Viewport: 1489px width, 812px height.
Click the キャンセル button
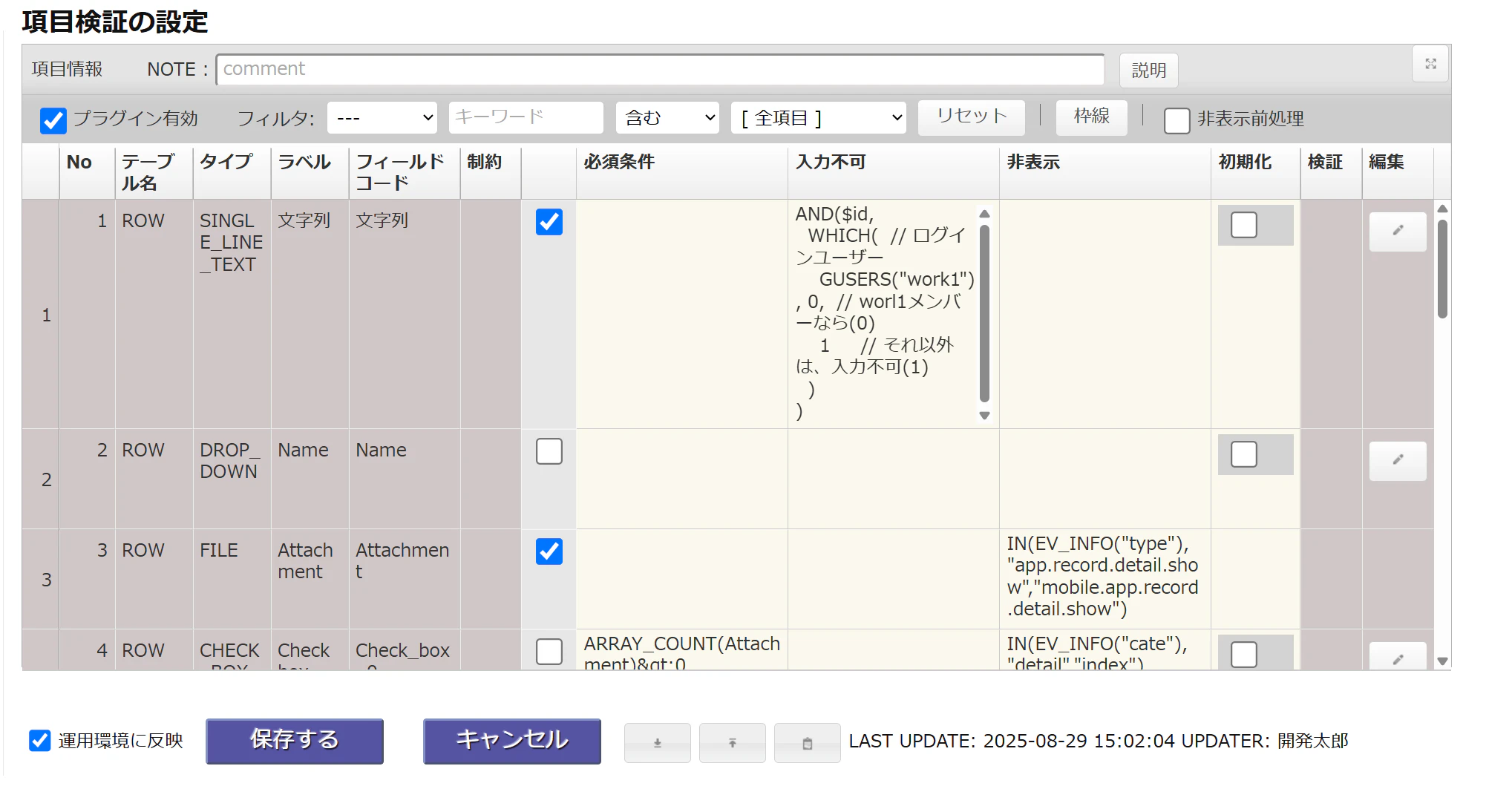click(x=511, y=741)
